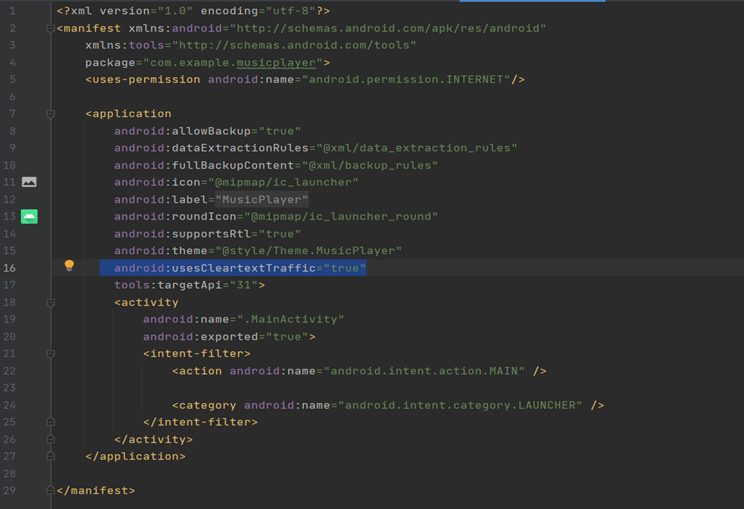Click the green Android round icon gutter marker

(29, 216)
